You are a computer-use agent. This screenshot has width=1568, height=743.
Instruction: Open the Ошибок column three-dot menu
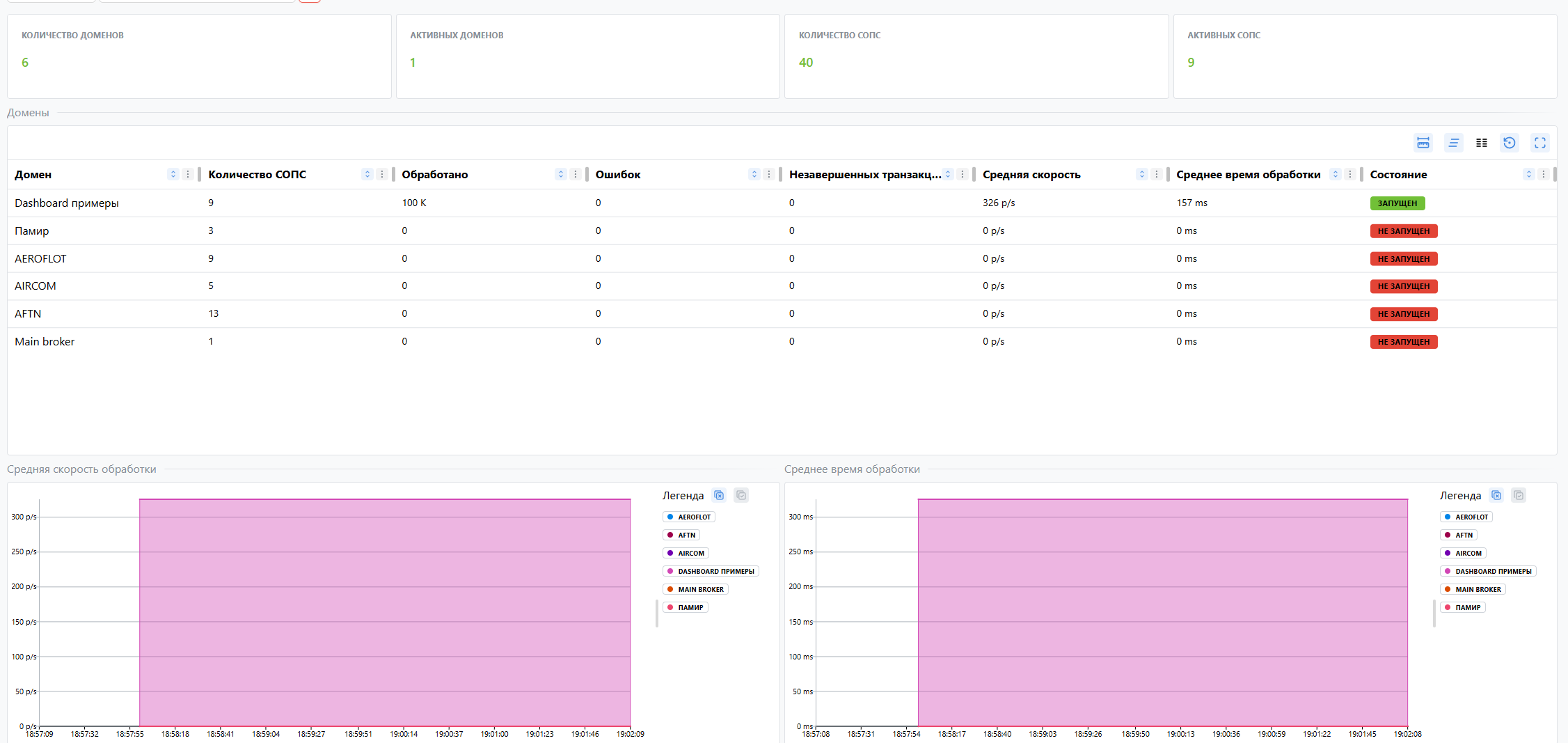pos(768,174)
